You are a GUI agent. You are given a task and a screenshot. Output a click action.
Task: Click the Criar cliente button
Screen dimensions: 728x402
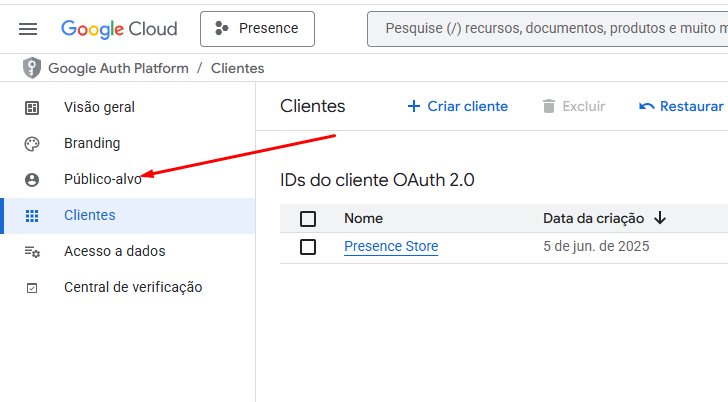pos(458,106)
